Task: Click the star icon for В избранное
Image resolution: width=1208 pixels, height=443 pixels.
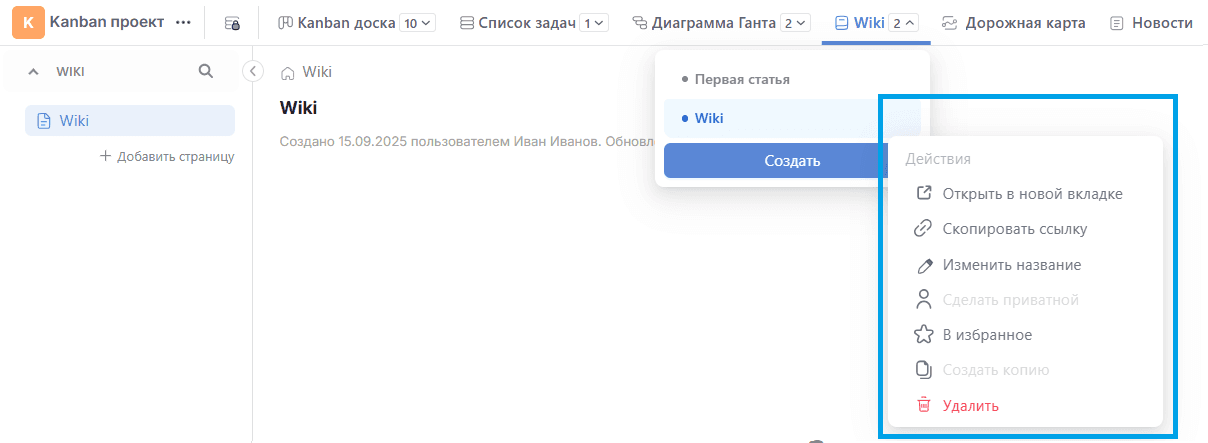Action: click(x=924, y=335)
